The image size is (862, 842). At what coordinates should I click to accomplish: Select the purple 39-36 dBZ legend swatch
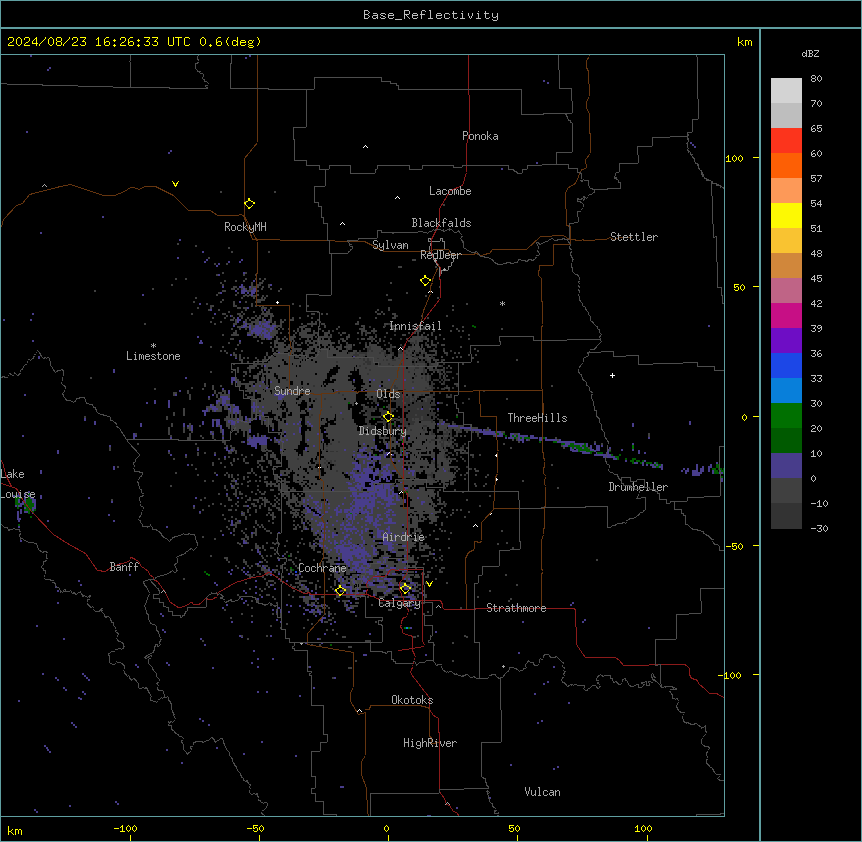786,341
